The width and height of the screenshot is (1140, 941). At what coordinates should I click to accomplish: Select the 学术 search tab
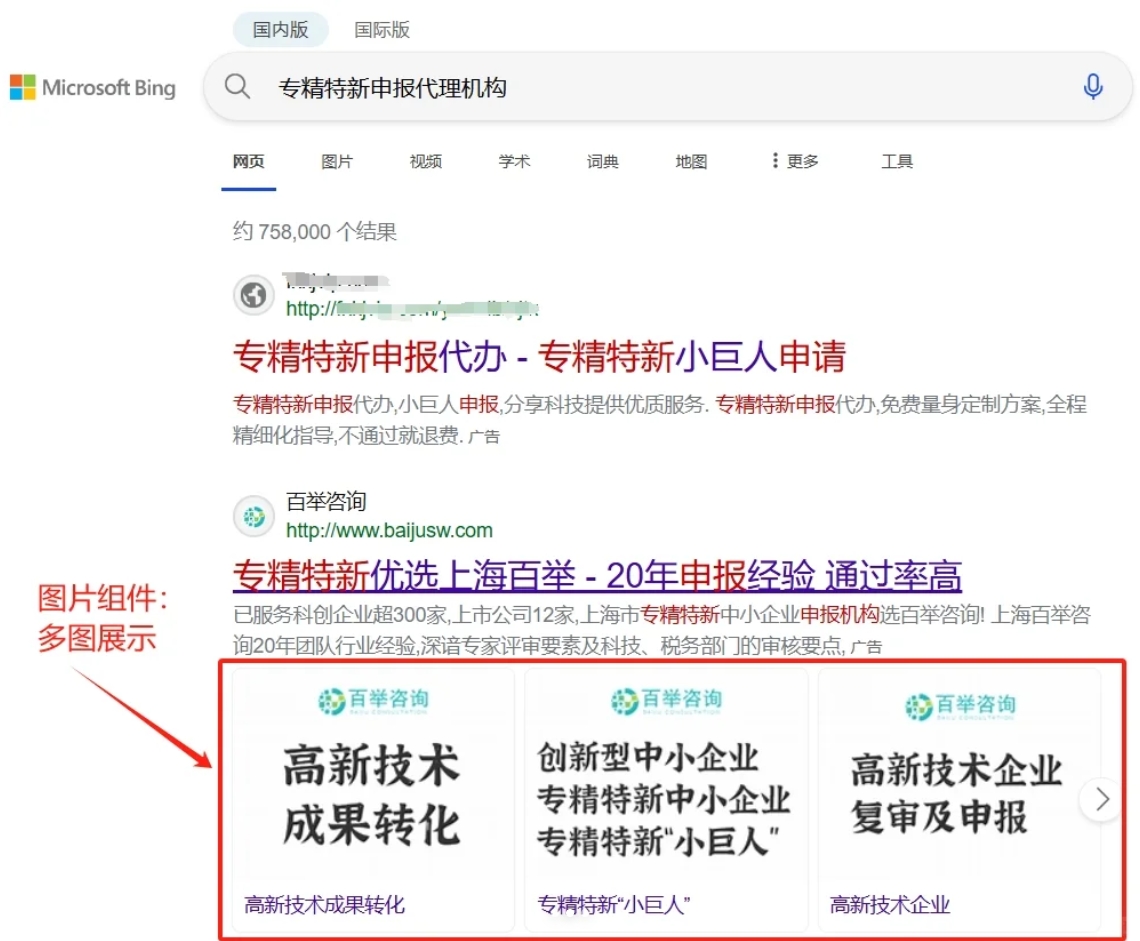(514, 161)
